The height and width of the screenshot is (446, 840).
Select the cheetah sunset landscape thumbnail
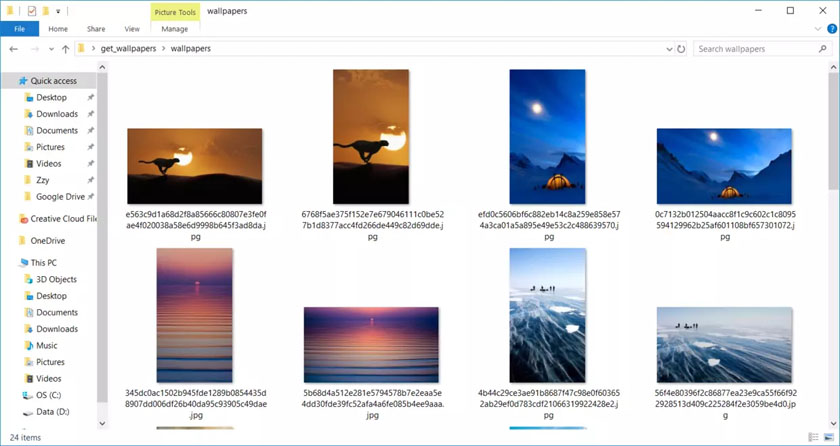tap(195, 166)
